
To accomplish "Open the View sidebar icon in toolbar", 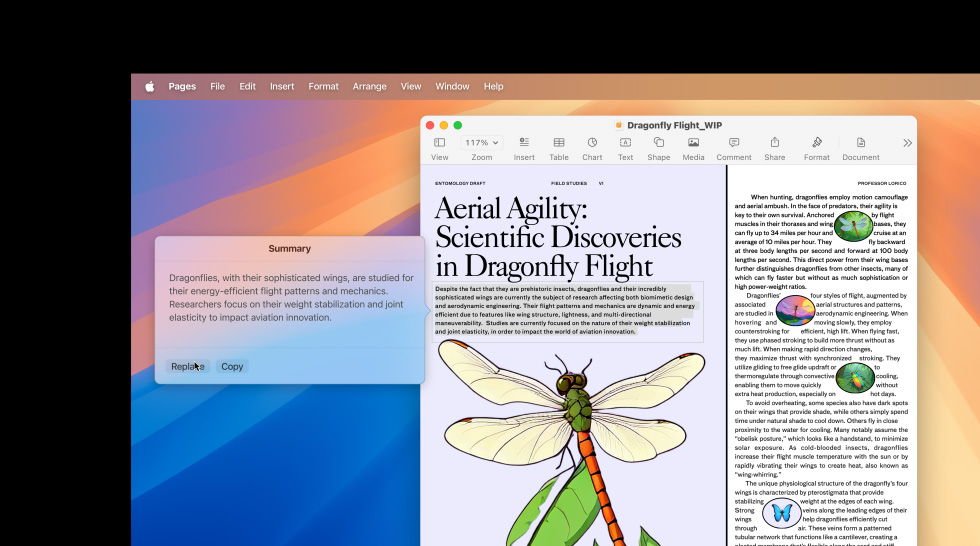I will pyautogui.click(x=439, y=143).
